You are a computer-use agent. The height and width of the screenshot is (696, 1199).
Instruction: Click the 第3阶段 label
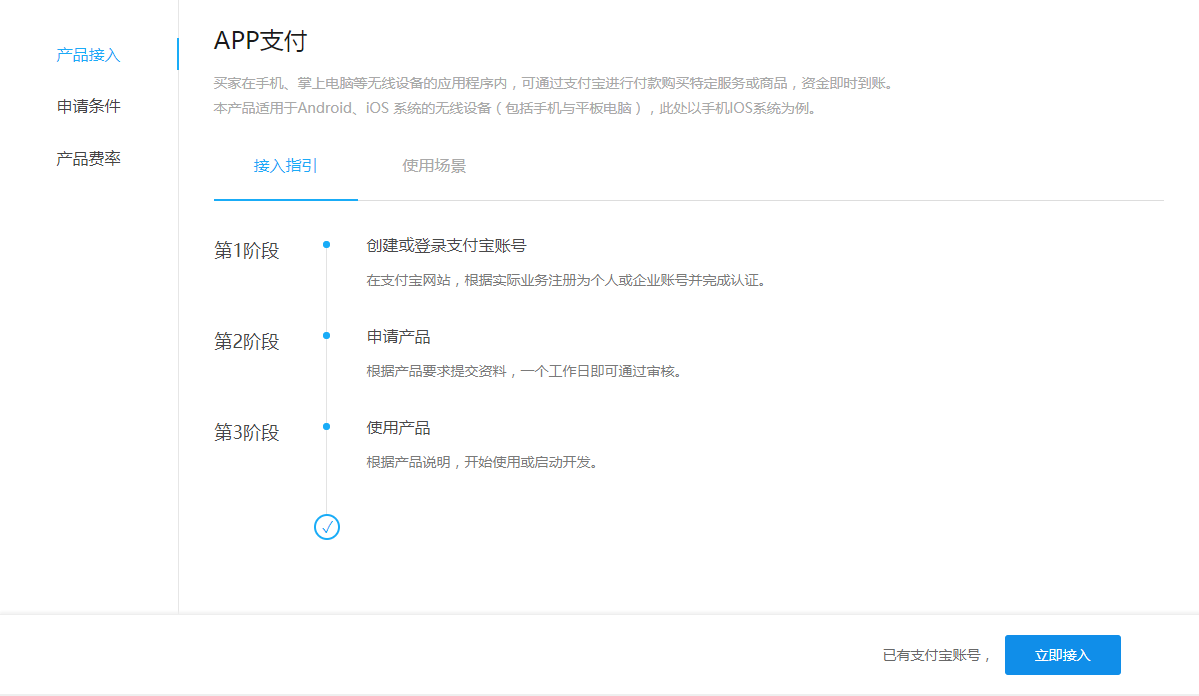tap(246, 433)
